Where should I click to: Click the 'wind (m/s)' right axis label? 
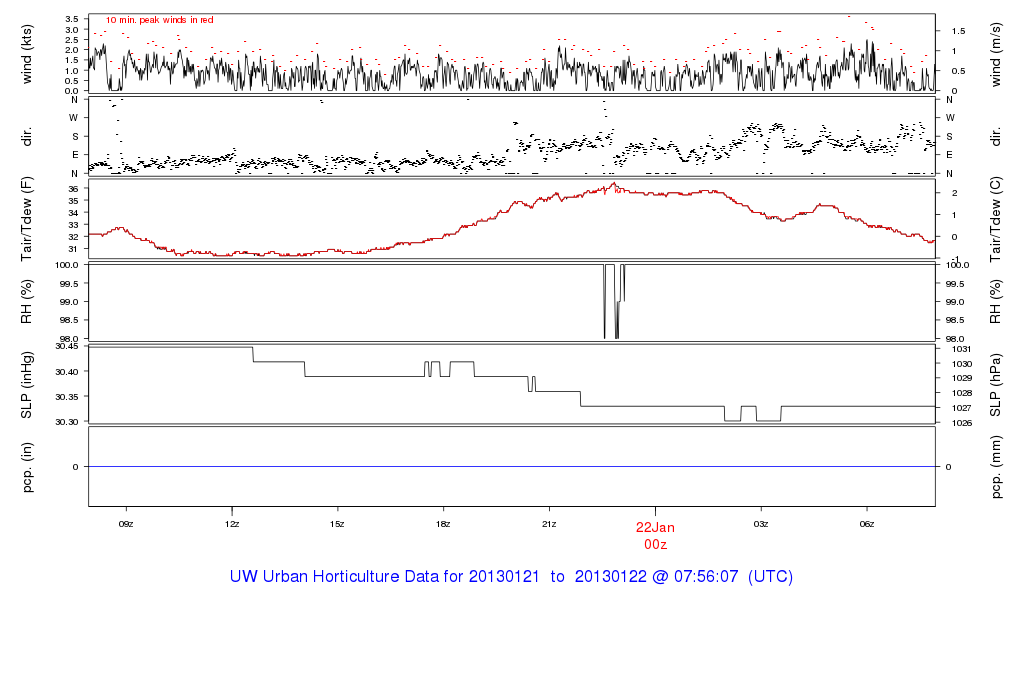996,54
